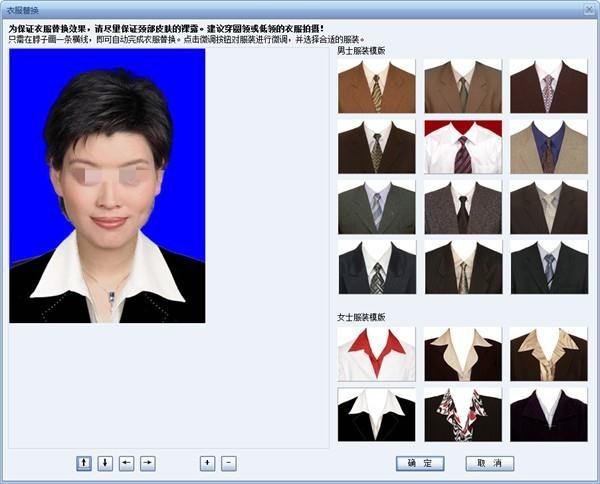Image resolution: width=600 pixels, height=484 pixels.
Task: Choose the women's black suit with white collar
Action: click(377, 415)
